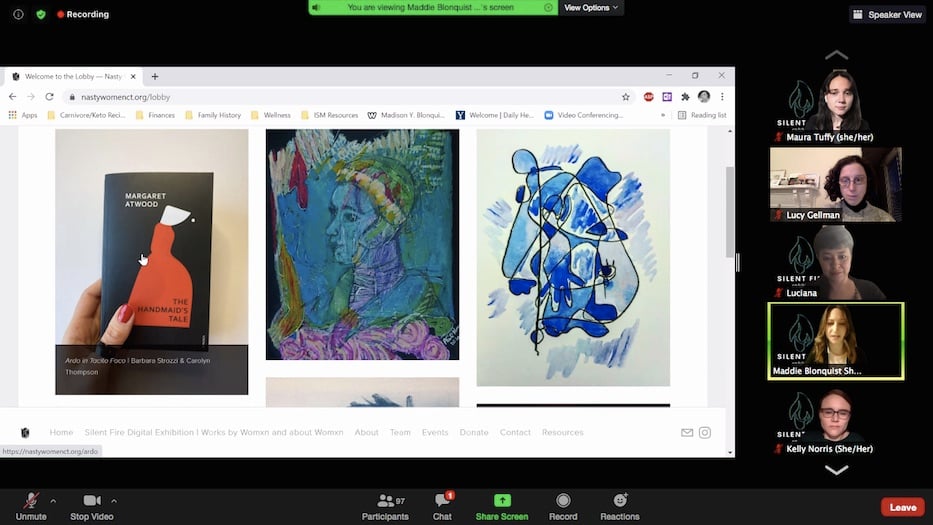
Task: Open the Extensions puzzle icon
Action: [685, 97]
